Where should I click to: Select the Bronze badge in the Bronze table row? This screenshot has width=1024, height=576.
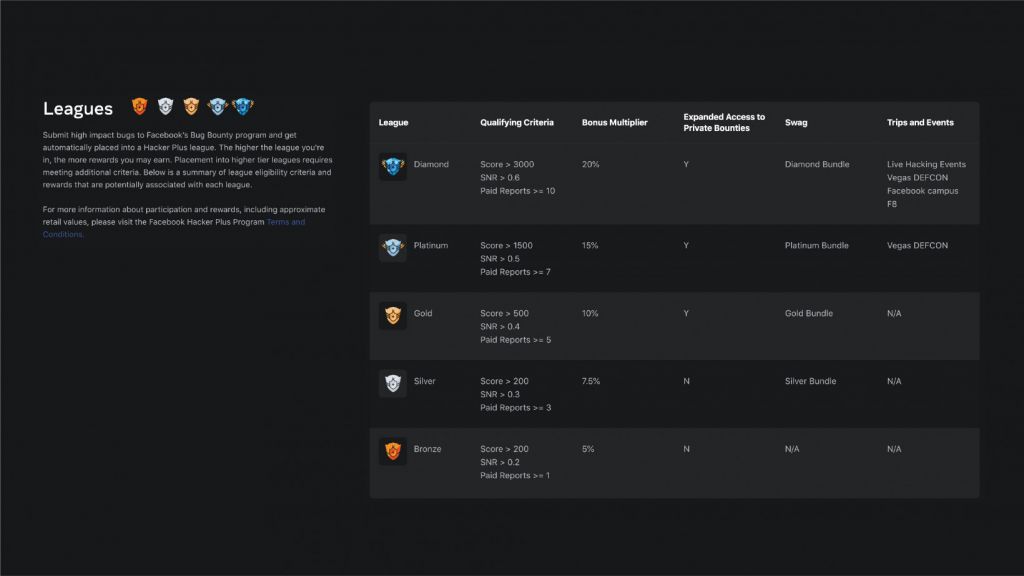pyautogui.click(x=393, y=451)
